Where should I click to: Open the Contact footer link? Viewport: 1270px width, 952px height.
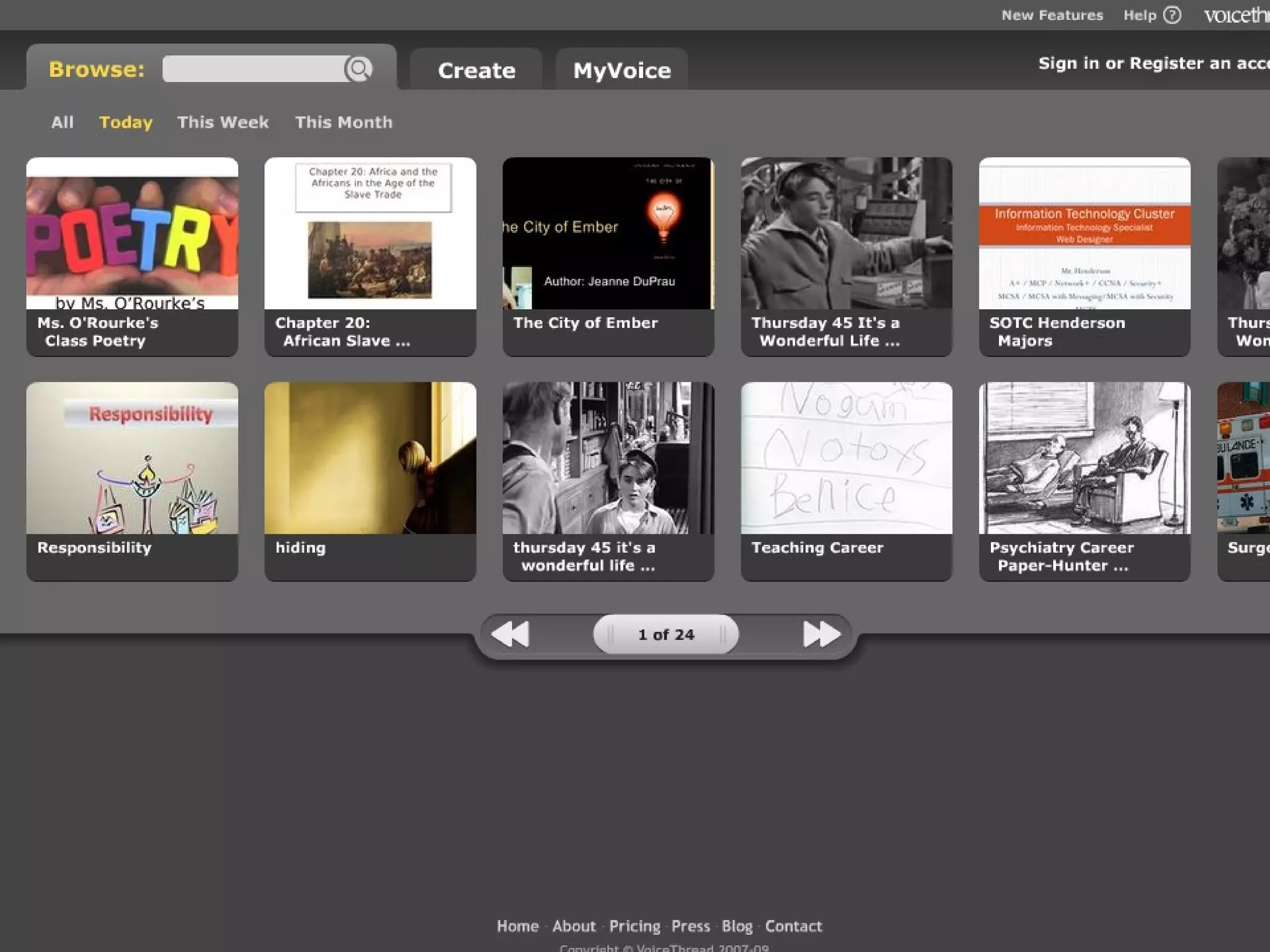(x=794, y=926)
